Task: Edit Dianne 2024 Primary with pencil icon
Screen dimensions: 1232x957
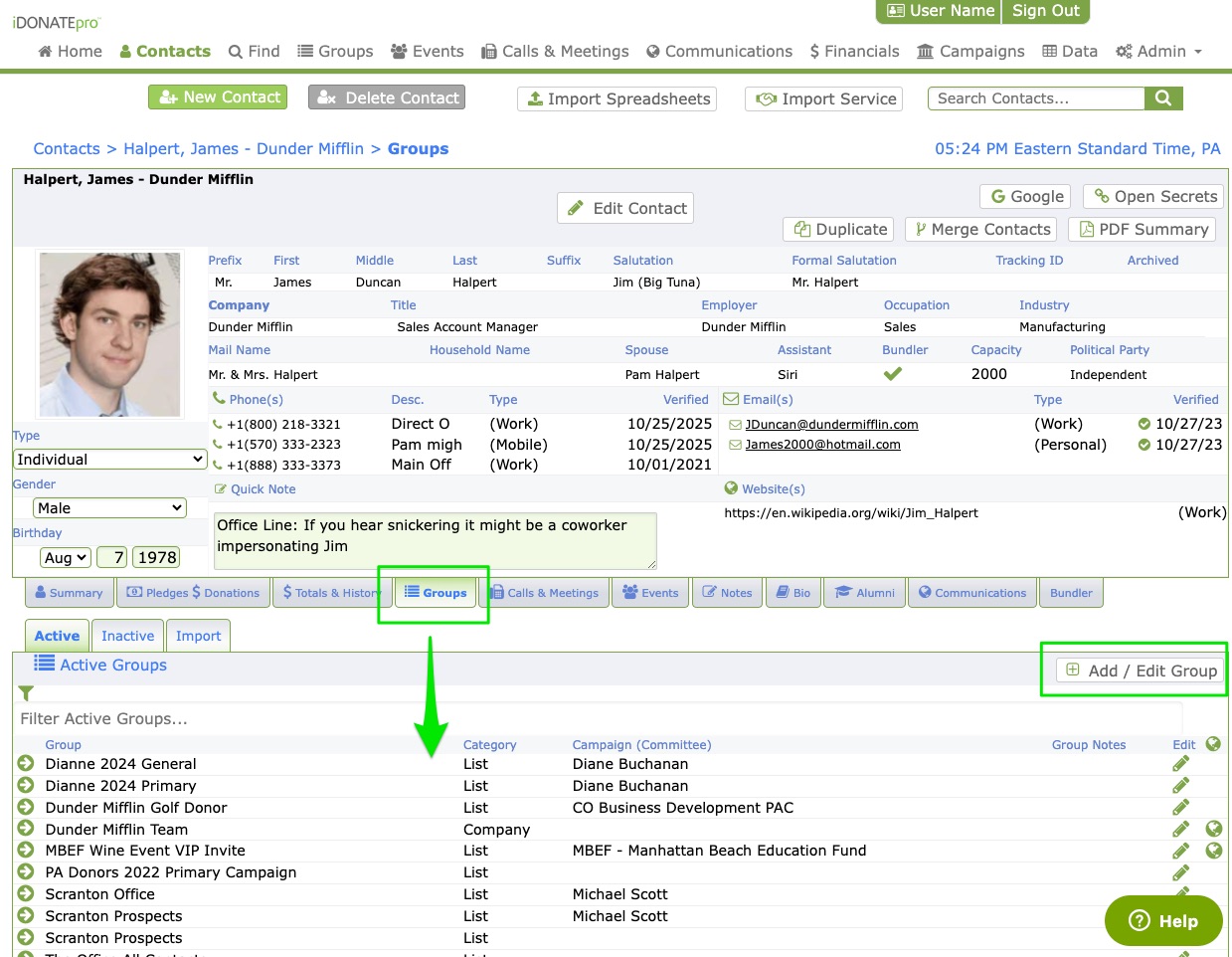Action: point(1181,786)
